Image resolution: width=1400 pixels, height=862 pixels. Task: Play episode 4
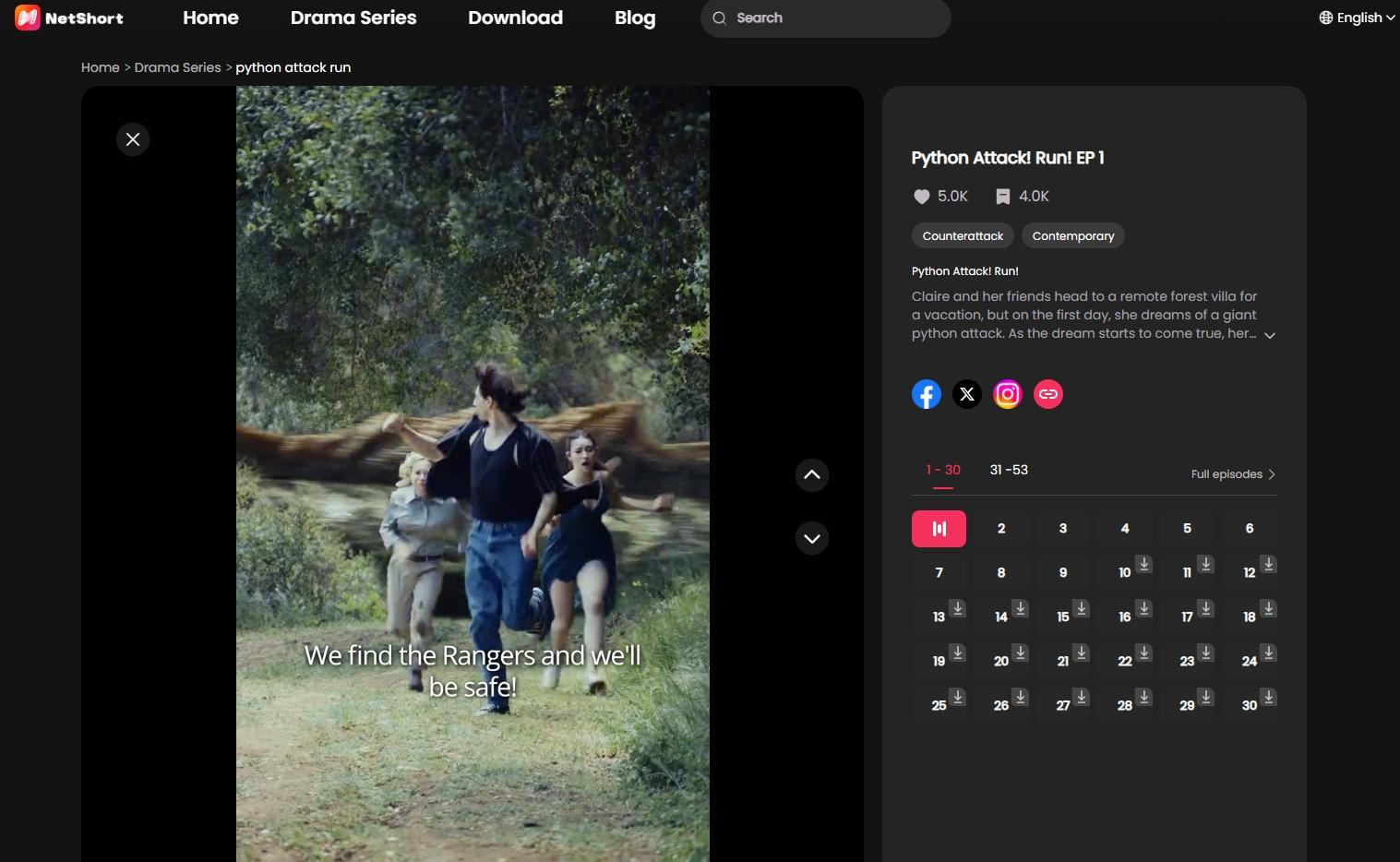point(1125,529)
